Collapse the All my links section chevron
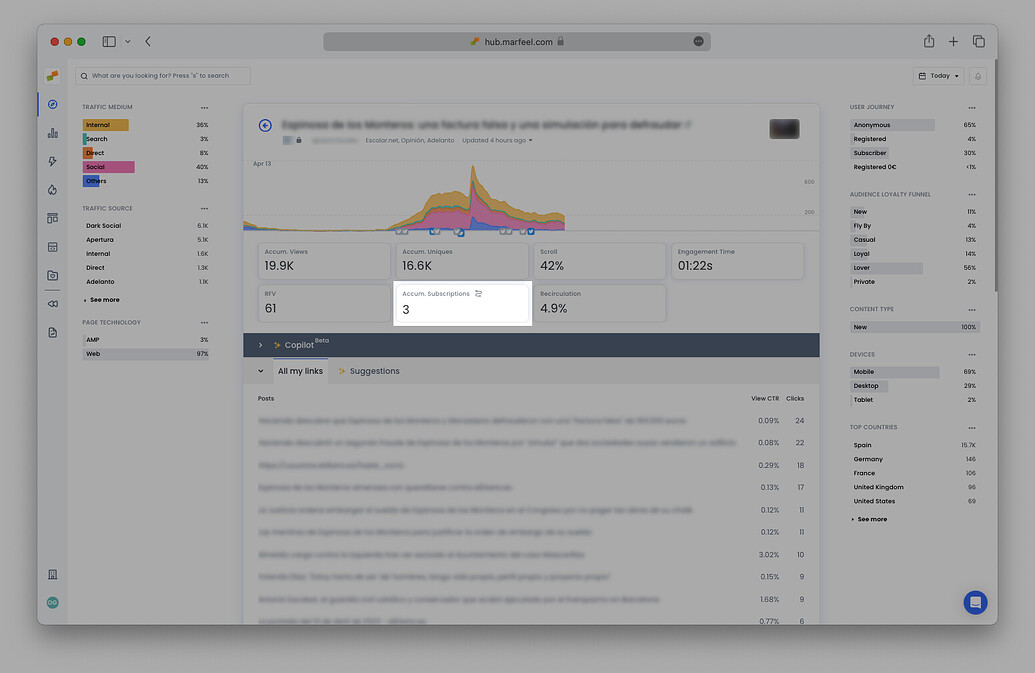 coord(260,371)
